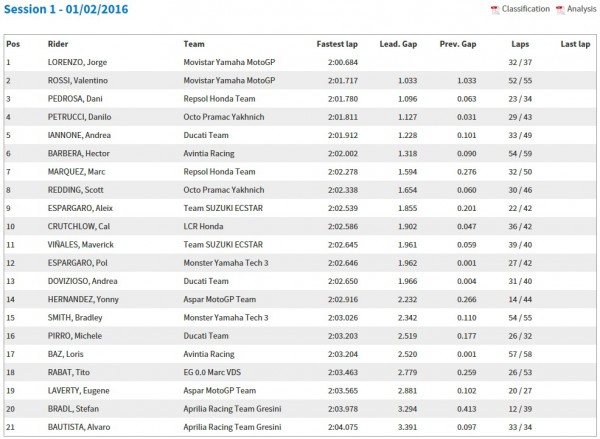Sort by the Pos column header
Image resolution: width=600 pixels, height=439 pixels.
(x=13, y=44)
